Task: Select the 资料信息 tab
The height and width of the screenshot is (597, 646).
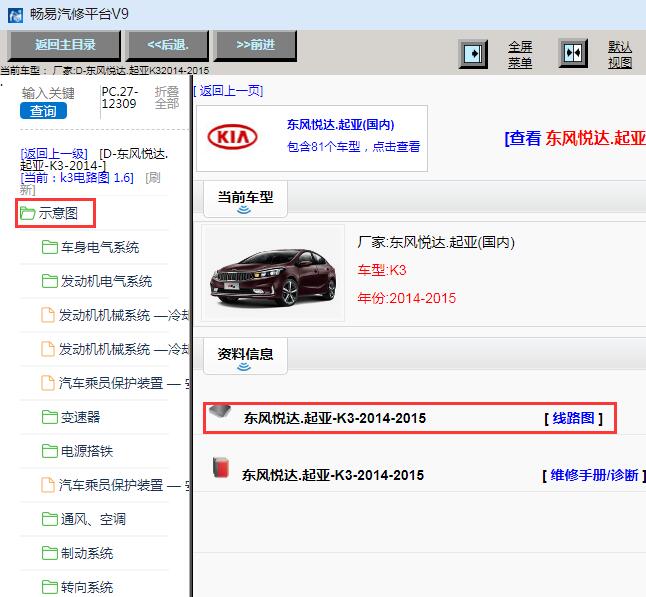Action: coord(245,354)
